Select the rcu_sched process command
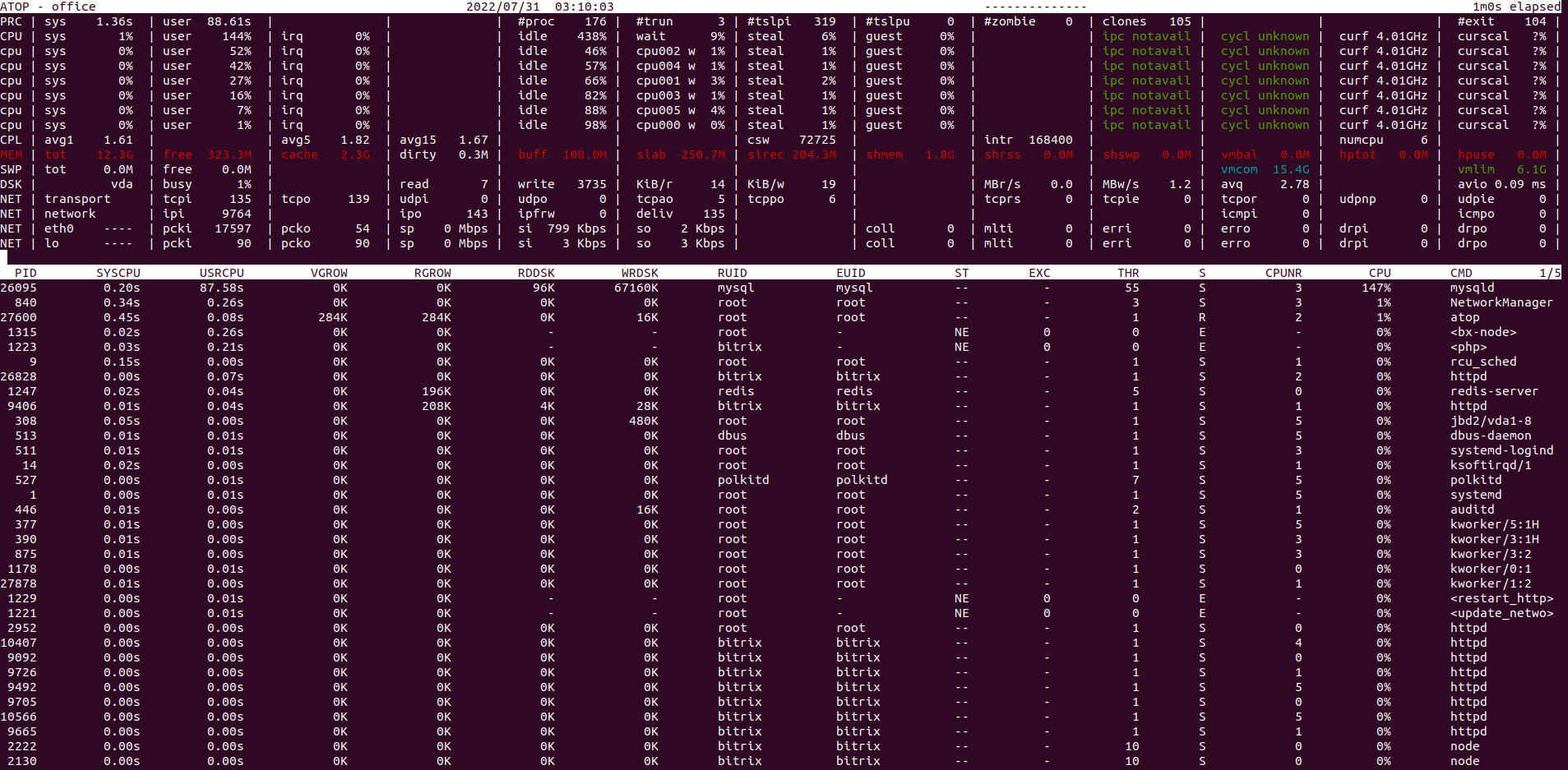 (x=1483, y=362)
